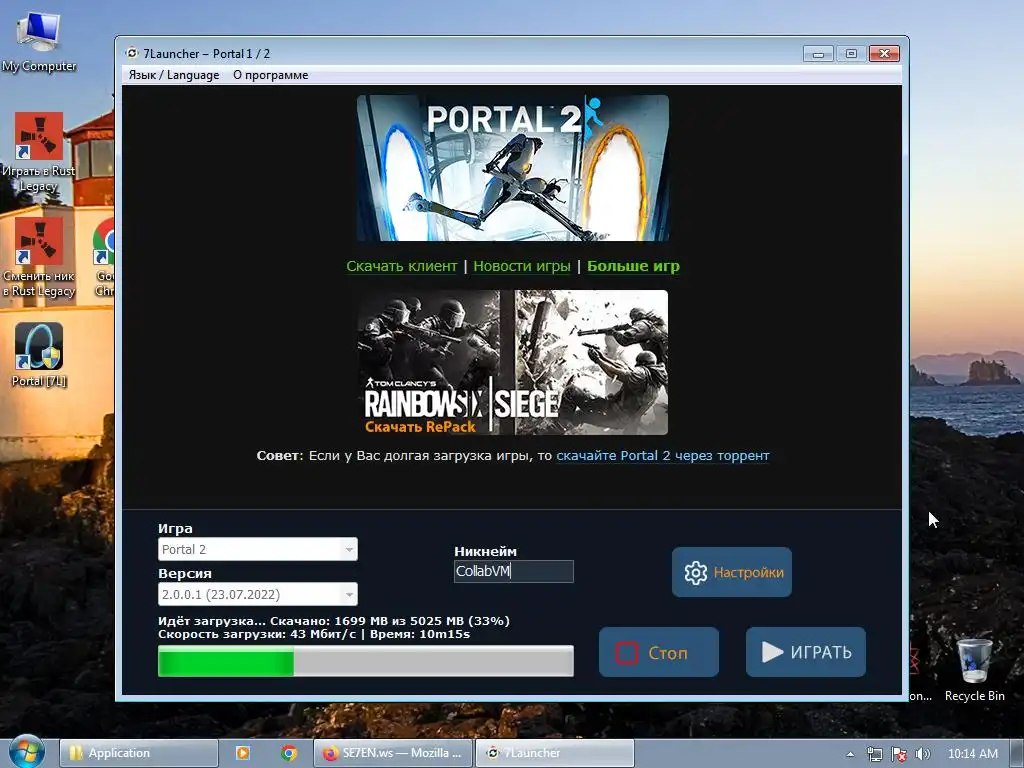Click the 10:14 AM clock

[x=972, y=754]
